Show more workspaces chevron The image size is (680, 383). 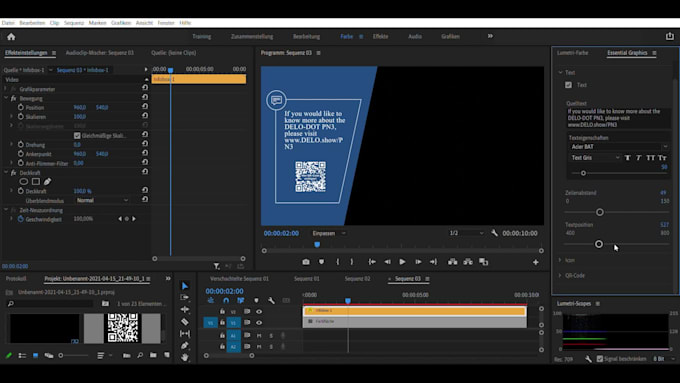tap(490, 36)
